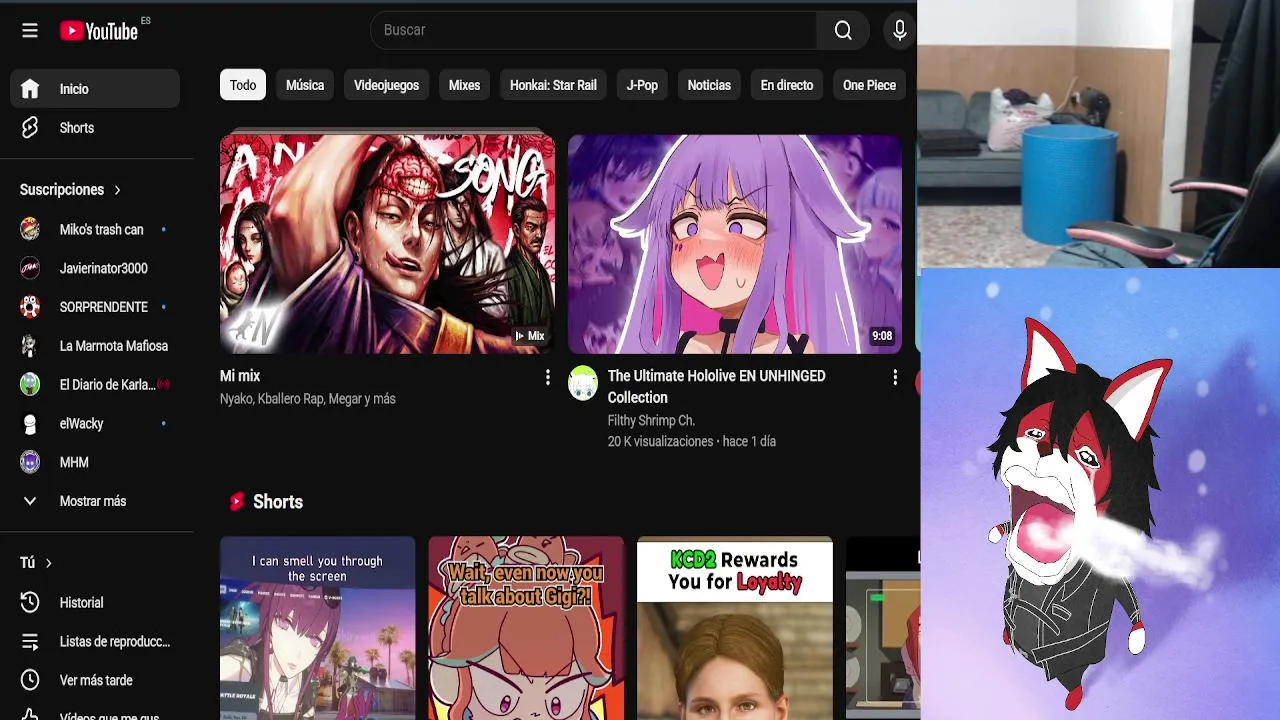Screen dimensions: 1280x720
Task: Select the Videojuegos filter chip
Action: tap(386, 85)
